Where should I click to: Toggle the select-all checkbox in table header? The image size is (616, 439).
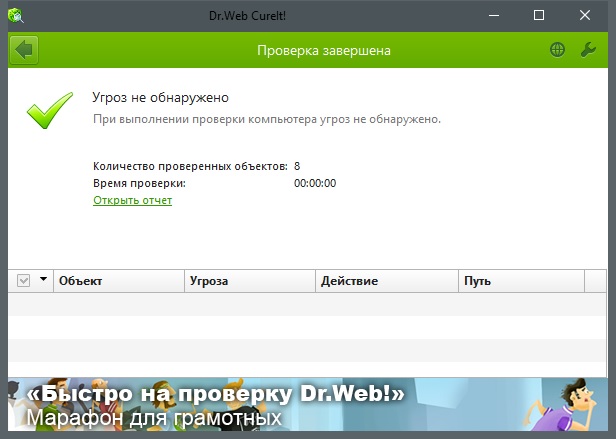point(23,281)
